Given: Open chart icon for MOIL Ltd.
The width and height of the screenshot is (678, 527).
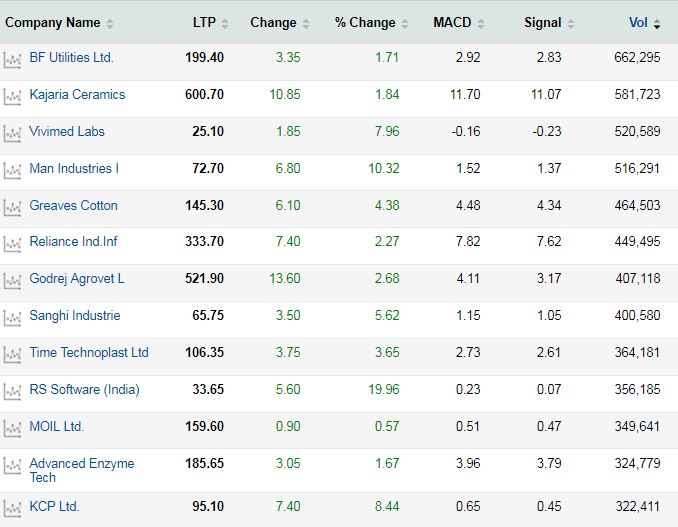Looking at the screenshot, I should pyautogui.click(x=12, y=428).
